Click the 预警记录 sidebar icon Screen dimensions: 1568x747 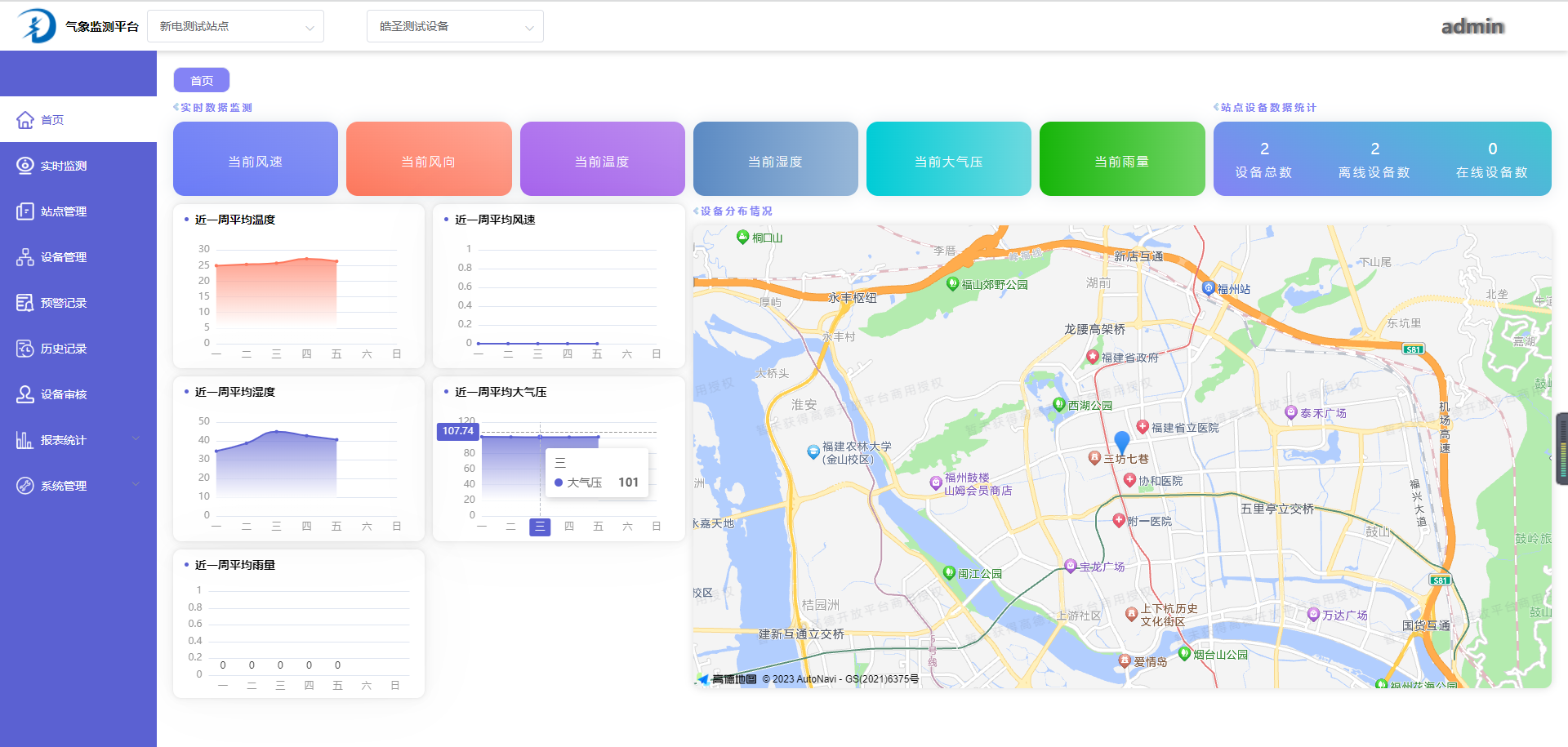point(25,303)
